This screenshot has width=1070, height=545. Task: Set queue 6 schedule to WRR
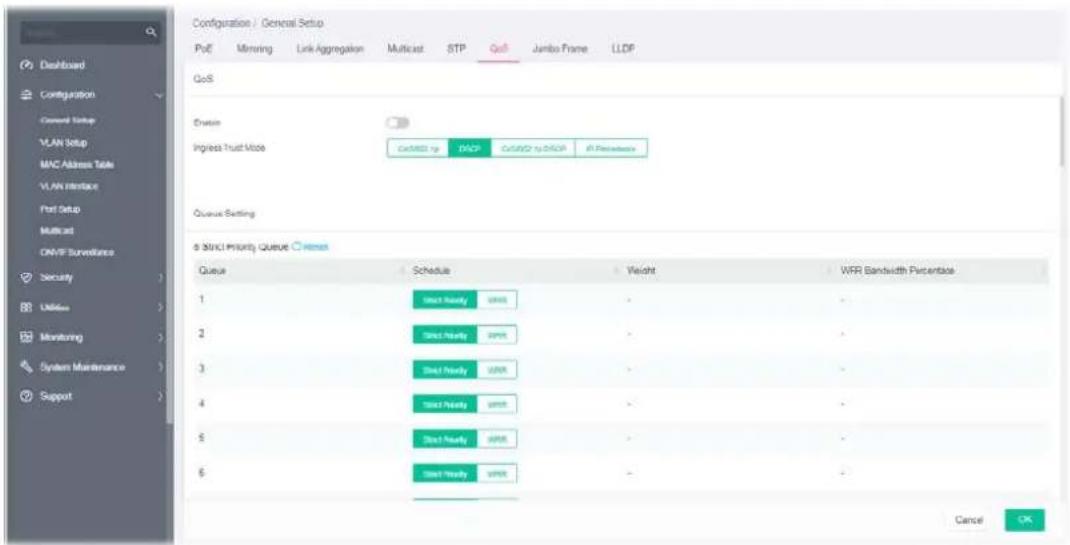[x=497, y=473]
